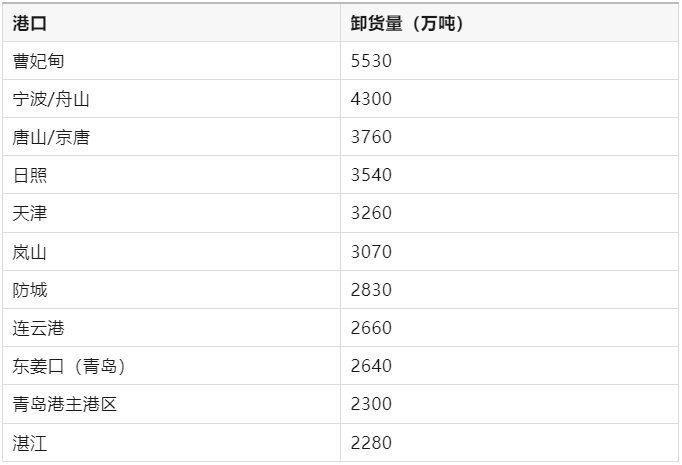682x465 pixels.
Task: Click the value 2830 cell
Action: pyautogui.click(x=509, y=290)
